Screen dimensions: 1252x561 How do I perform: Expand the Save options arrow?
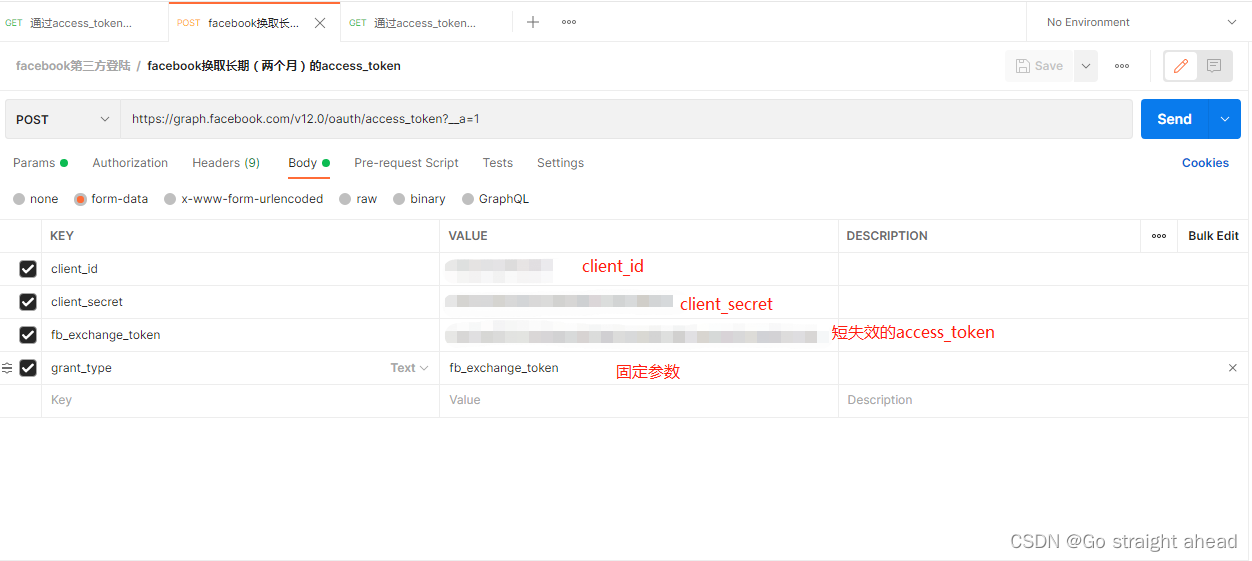pos(1085,66)
